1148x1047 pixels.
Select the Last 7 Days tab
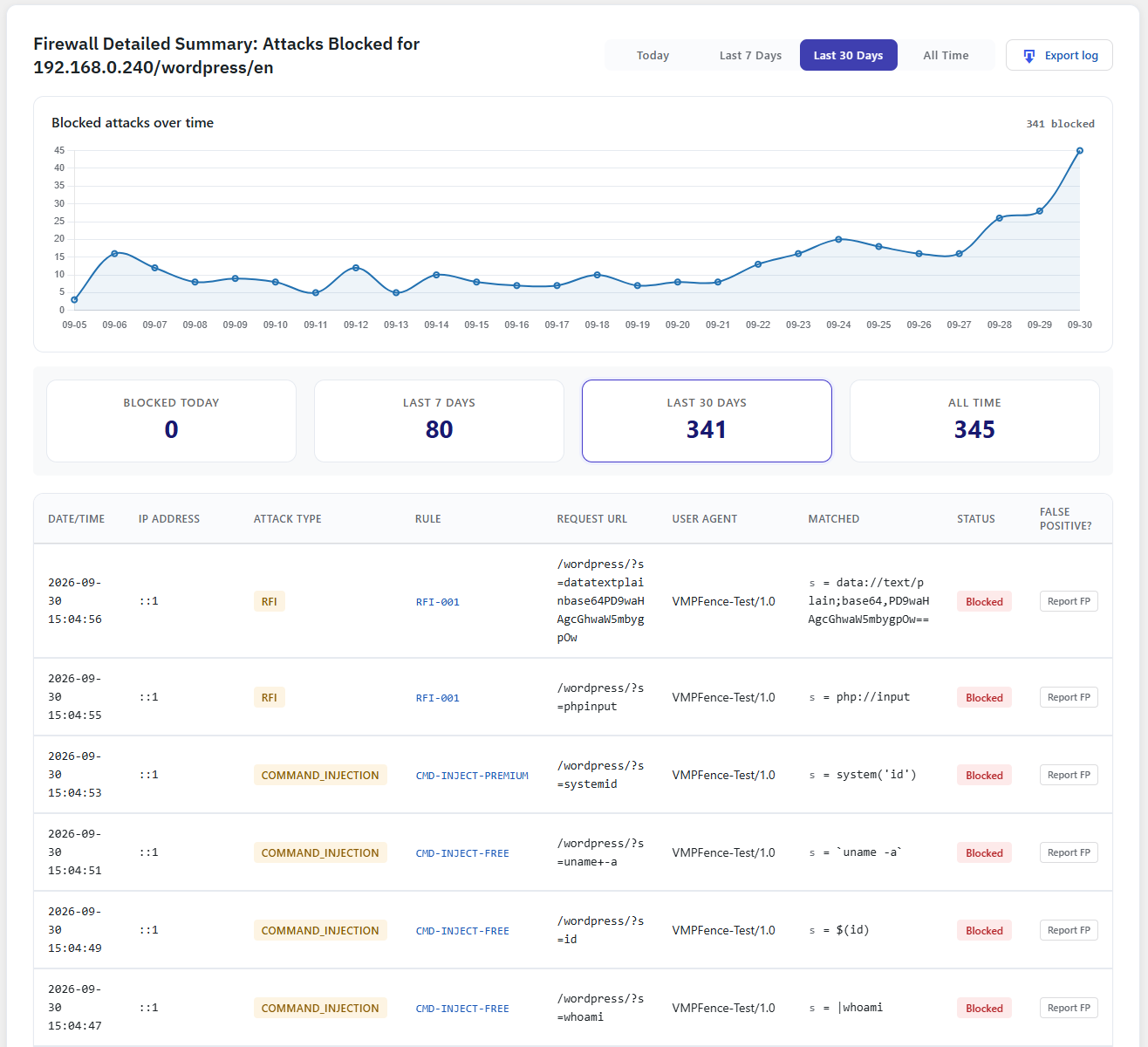(750, 55)
